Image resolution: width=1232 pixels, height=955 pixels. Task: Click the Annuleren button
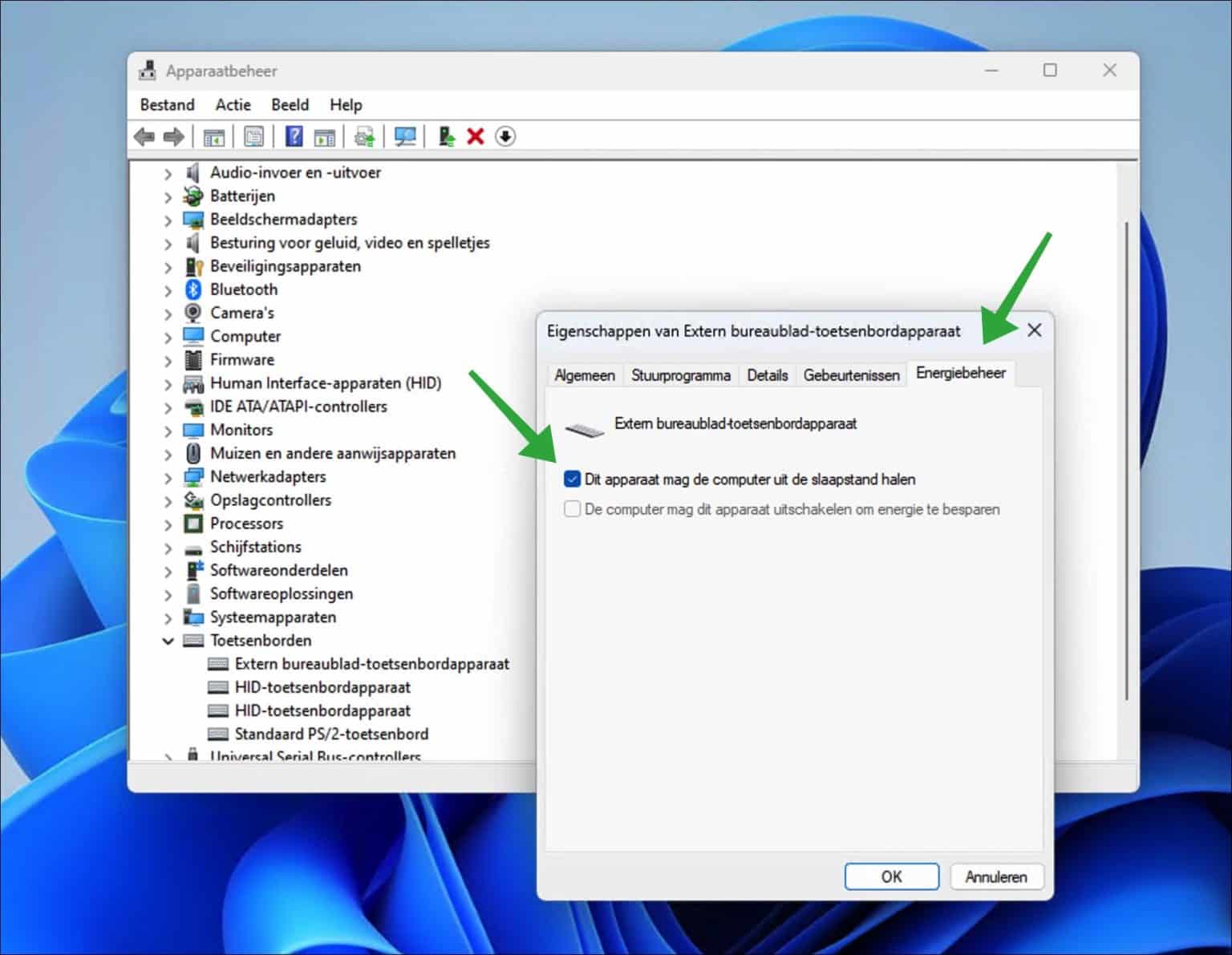(x=997, y=876)
